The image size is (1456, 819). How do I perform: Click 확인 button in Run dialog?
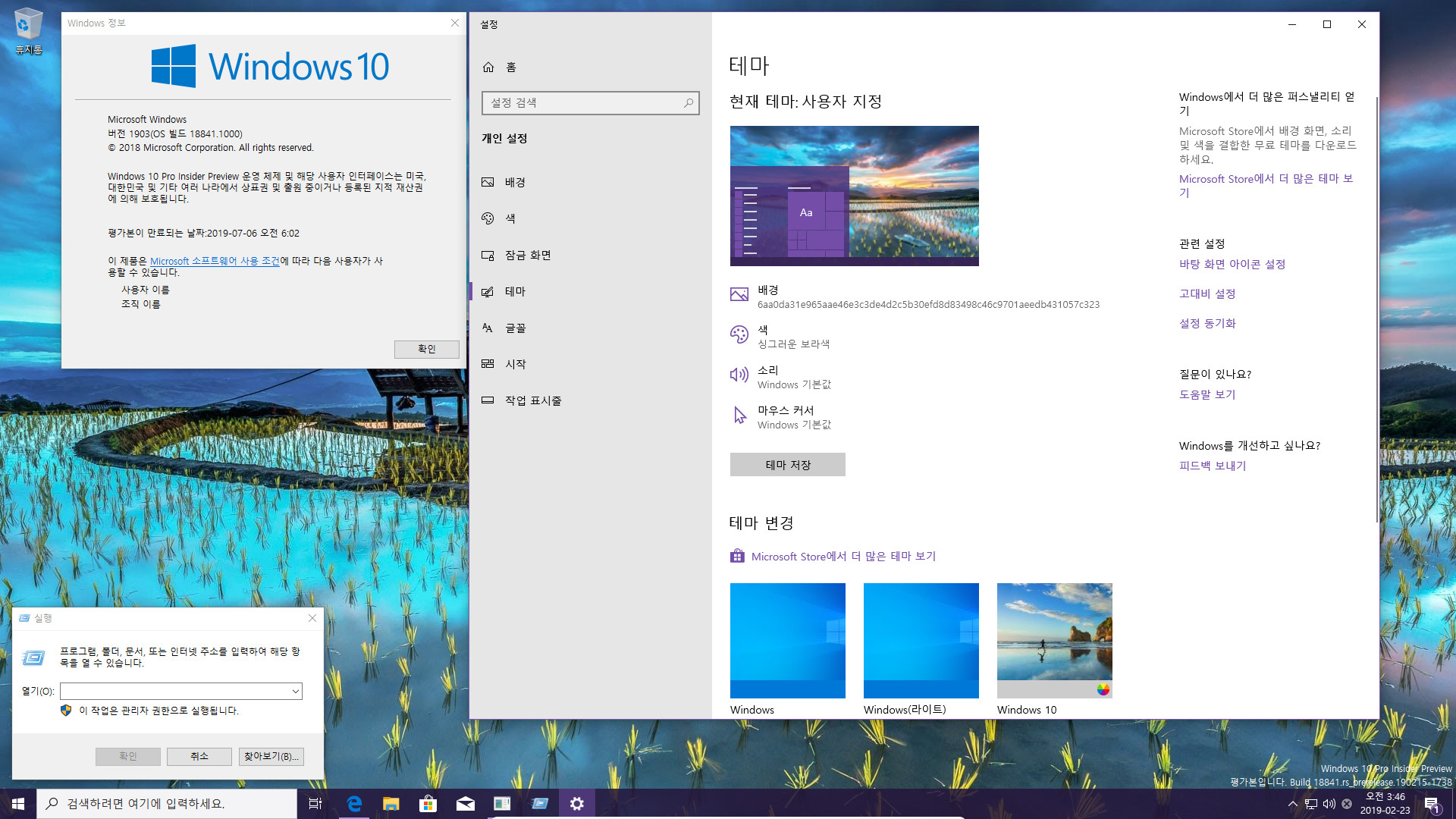[127, 756]
